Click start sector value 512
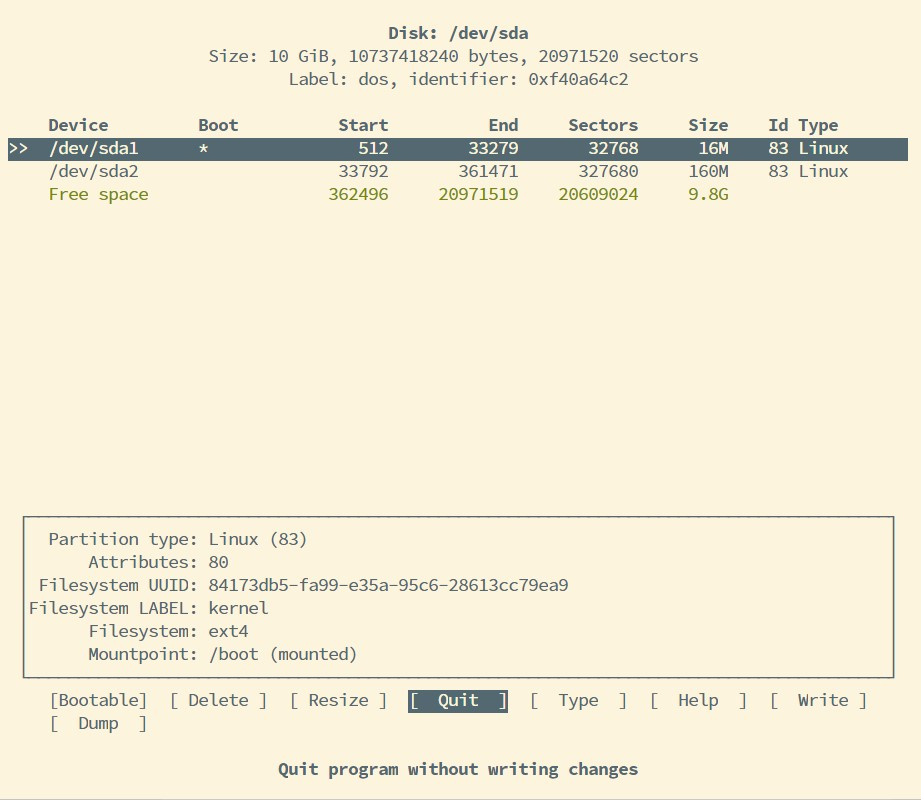Screen dimensions: 921x800 click(374, 149)
